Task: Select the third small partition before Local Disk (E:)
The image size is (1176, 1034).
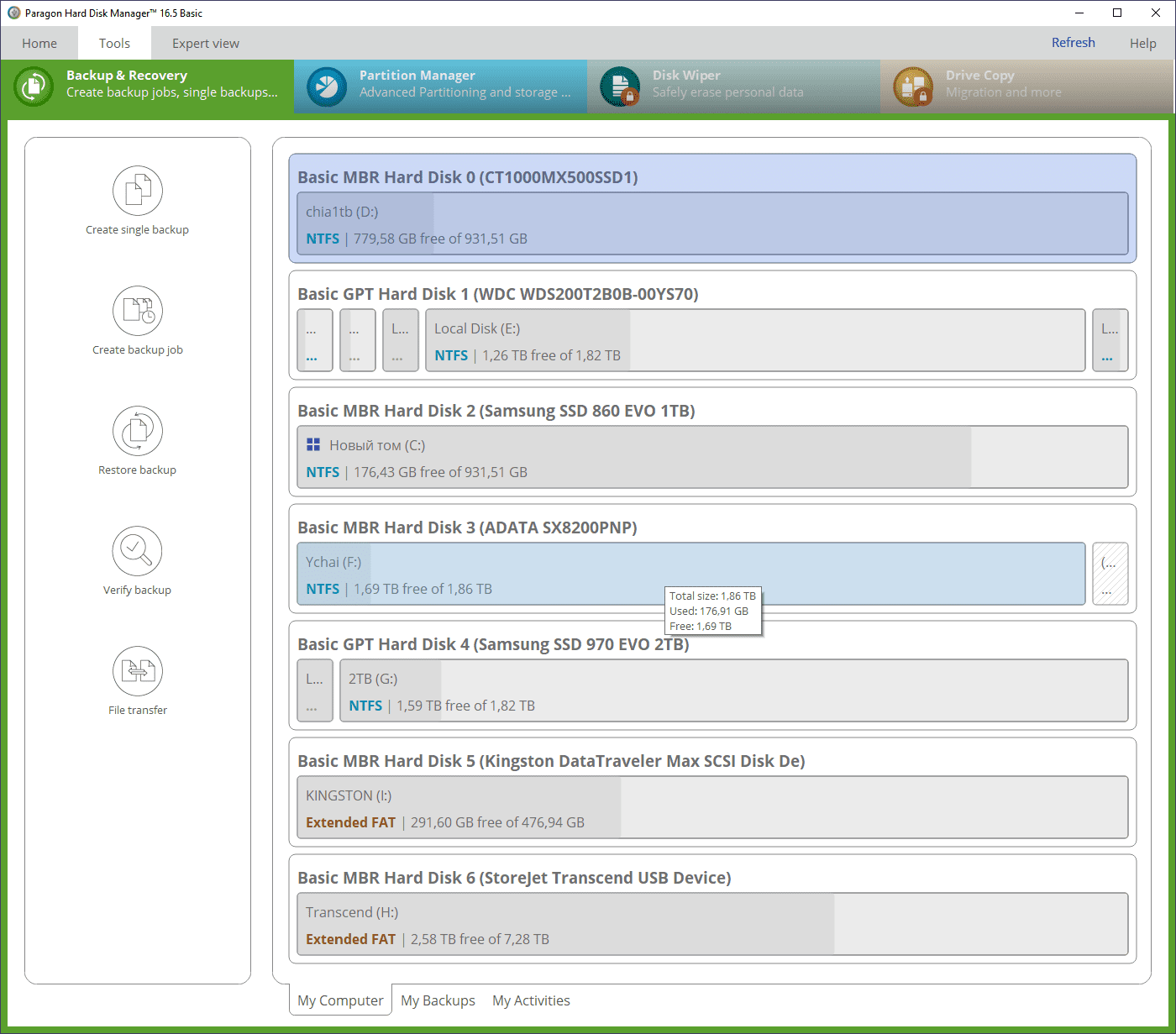Action: coord(401,340)
